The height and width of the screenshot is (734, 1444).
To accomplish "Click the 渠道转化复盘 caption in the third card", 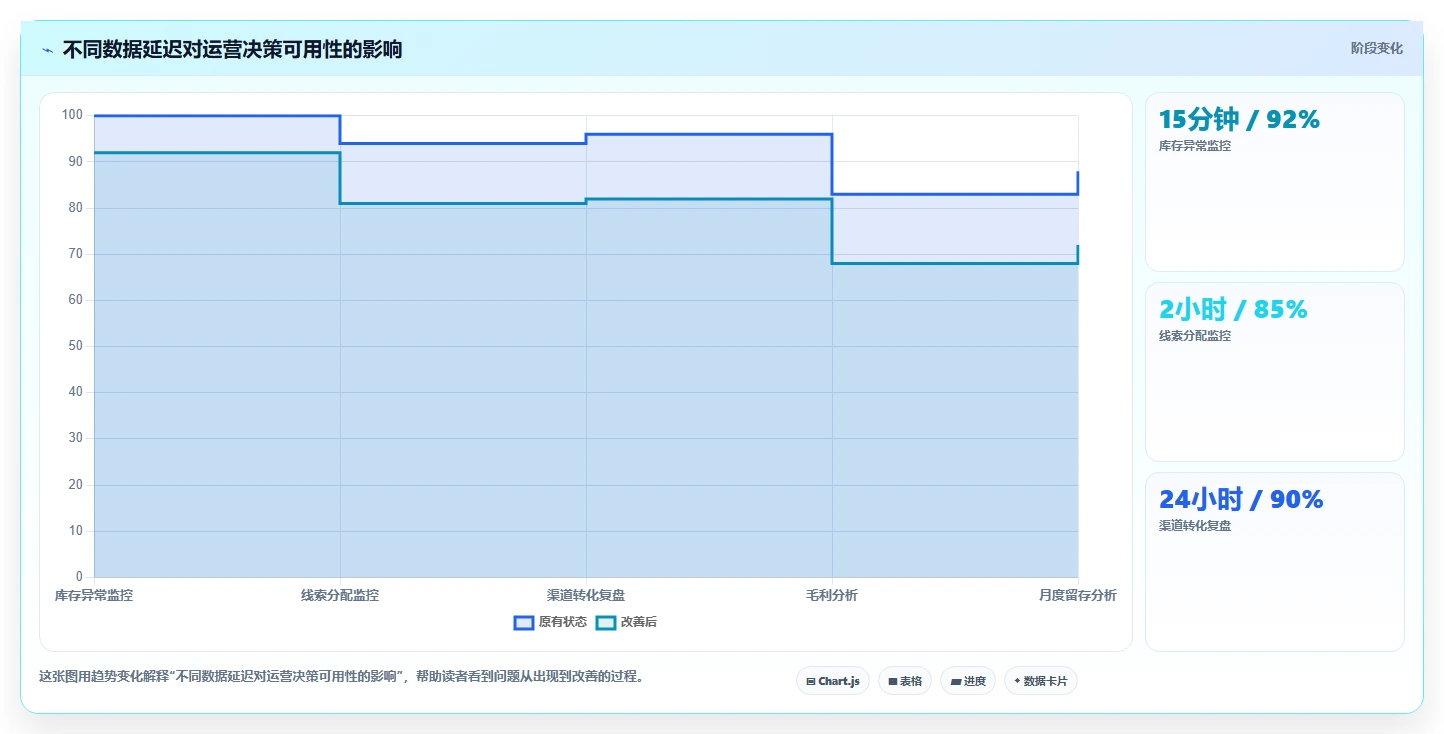I will click(1195, 526).
